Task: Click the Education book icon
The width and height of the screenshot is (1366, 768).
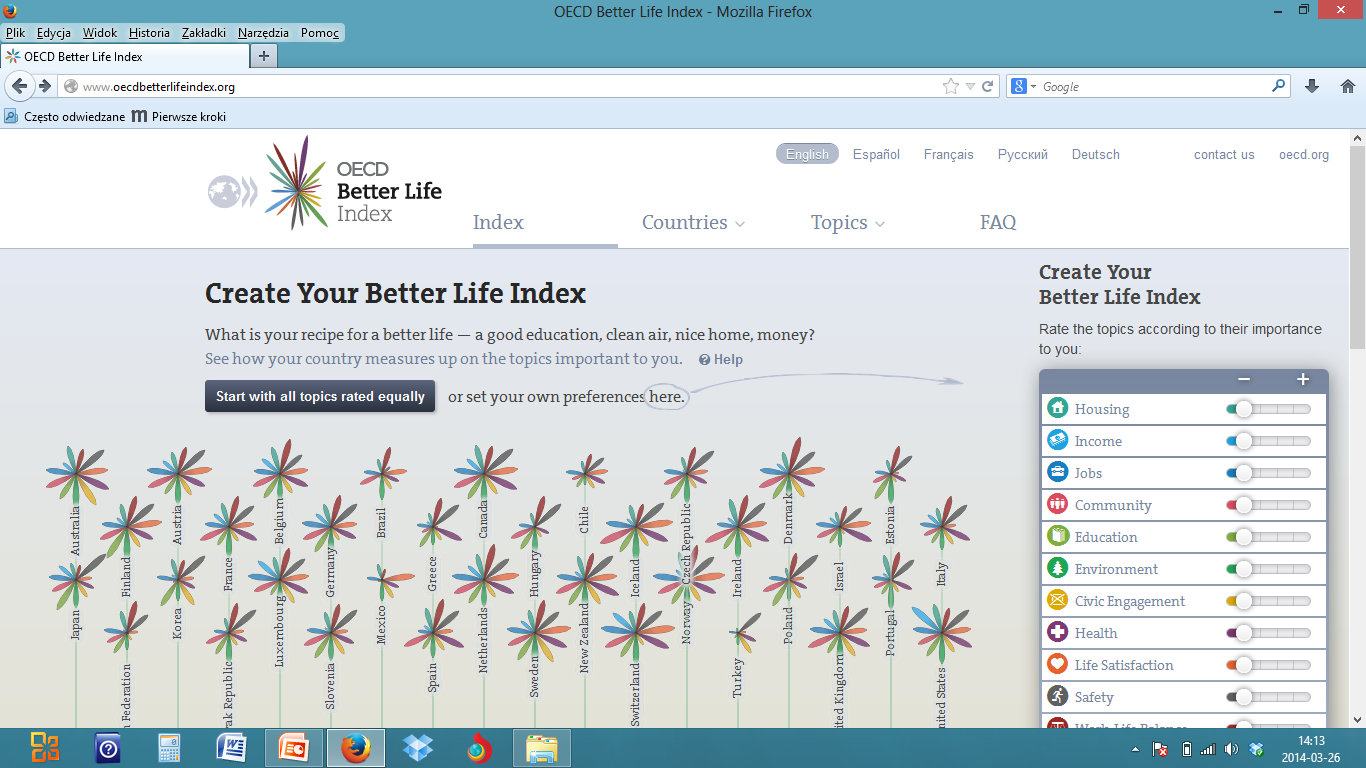Action: [x=1057, y=536]
